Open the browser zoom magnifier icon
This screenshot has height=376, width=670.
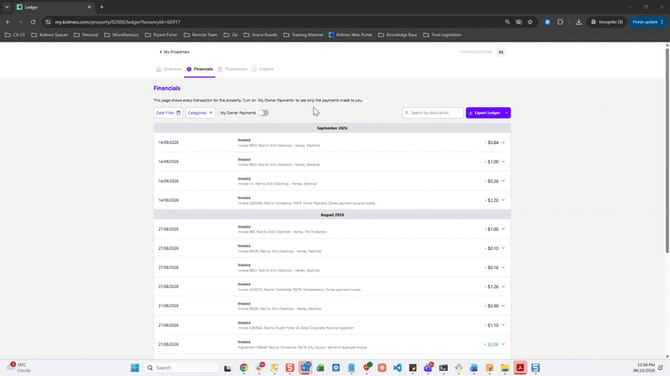click(x=507, y=22)
